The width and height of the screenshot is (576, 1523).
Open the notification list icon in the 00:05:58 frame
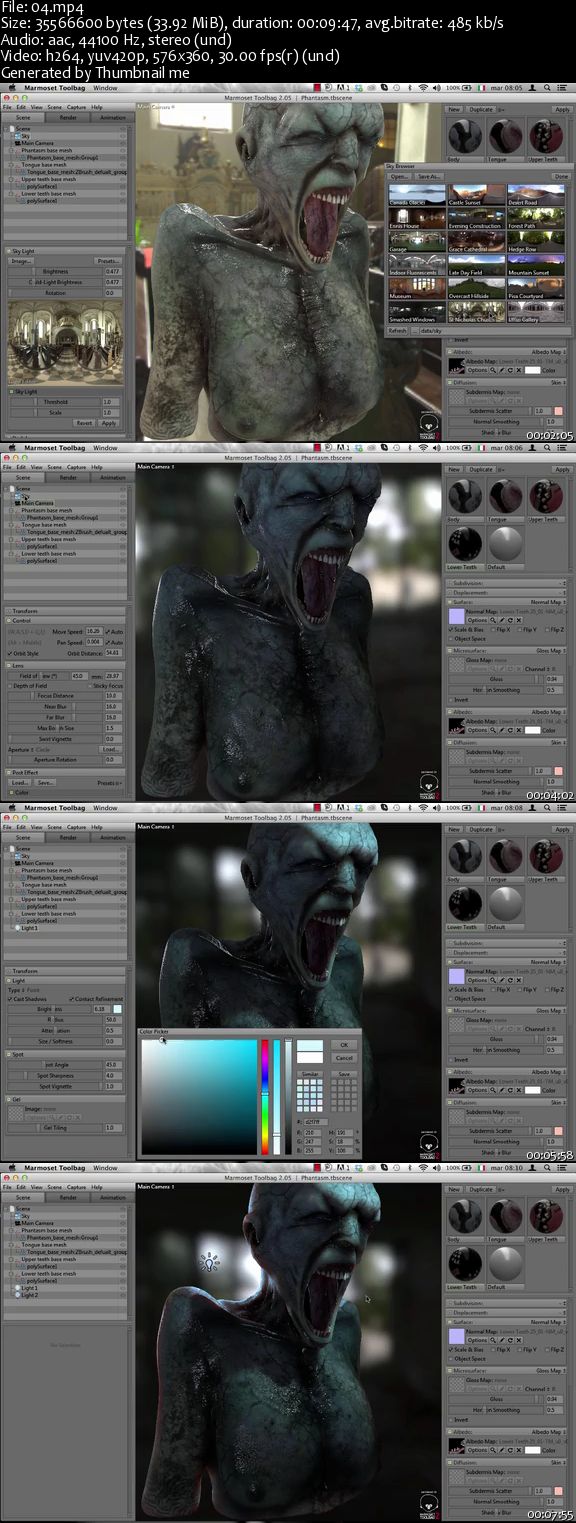pos(562,807)
